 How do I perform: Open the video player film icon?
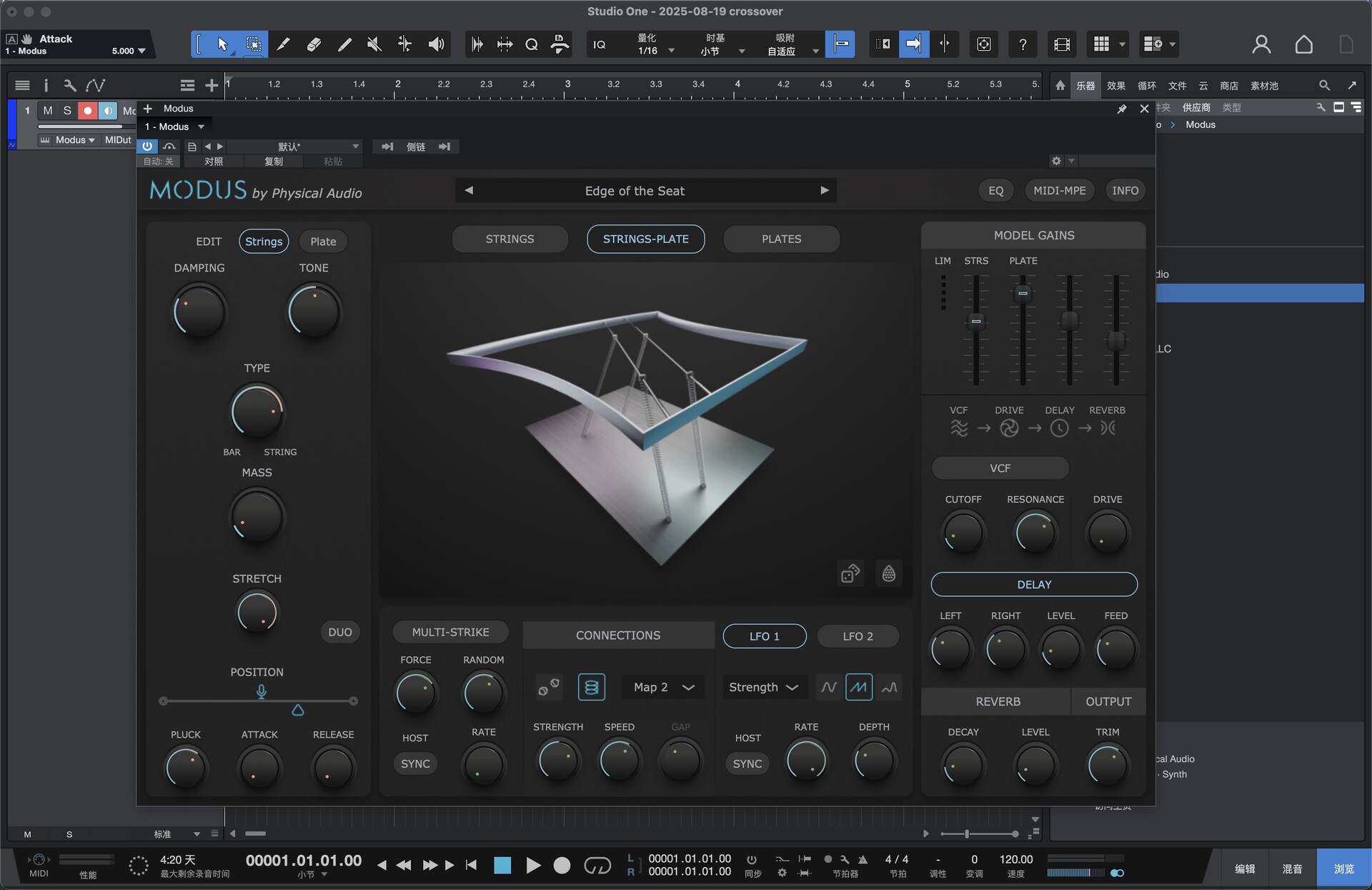tap(1062, 44)
